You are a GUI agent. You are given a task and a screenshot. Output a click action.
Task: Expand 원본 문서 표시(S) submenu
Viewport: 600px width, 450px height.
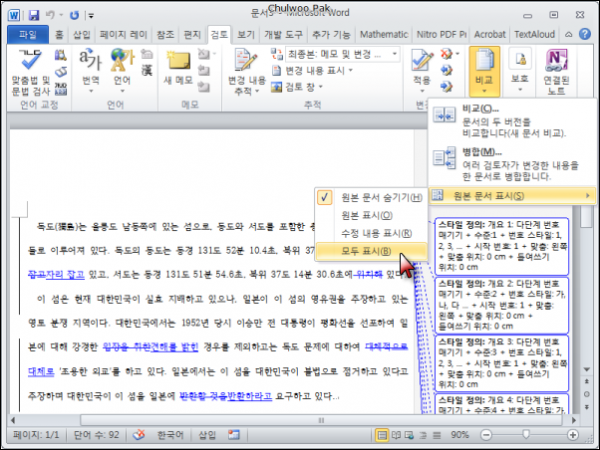tap(512, 196)
